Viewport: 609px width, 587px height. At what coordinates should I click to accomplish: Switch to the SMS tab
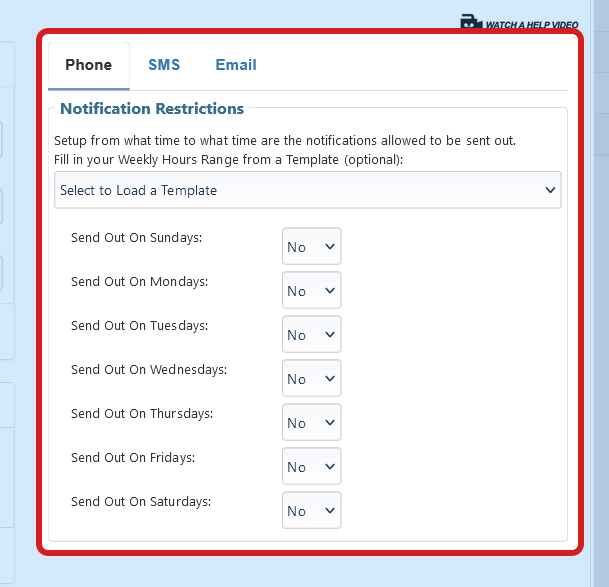point(164,65)
